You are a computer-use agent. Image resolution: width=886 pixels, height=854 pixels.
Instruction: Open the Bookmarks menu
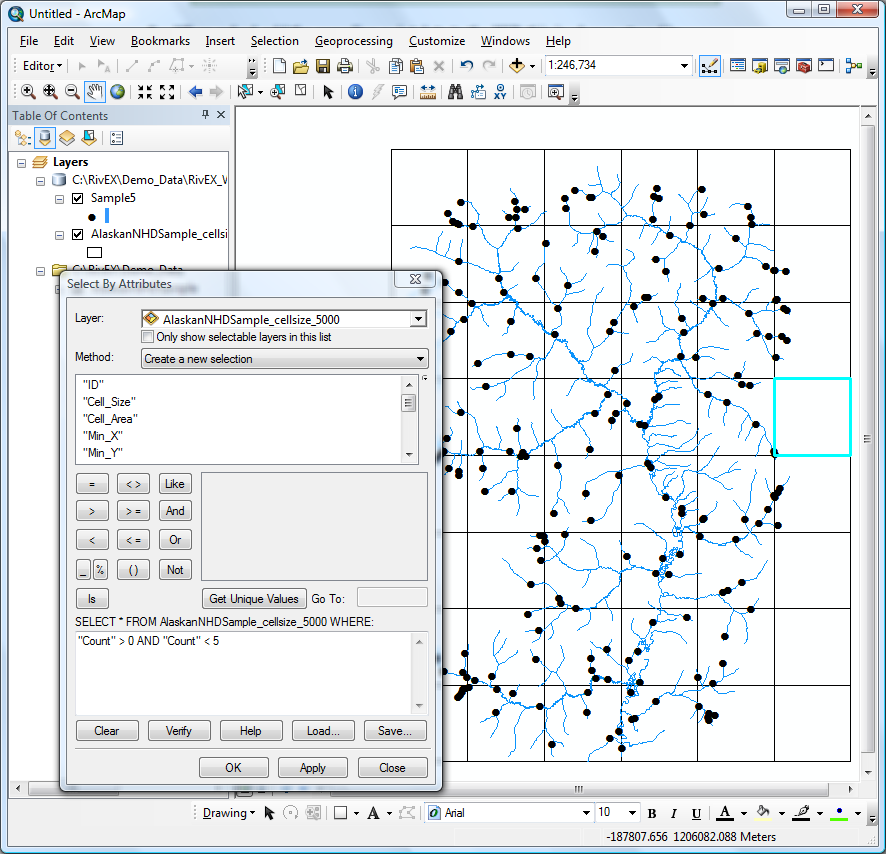pyautogui.click(x=160, y=41)
